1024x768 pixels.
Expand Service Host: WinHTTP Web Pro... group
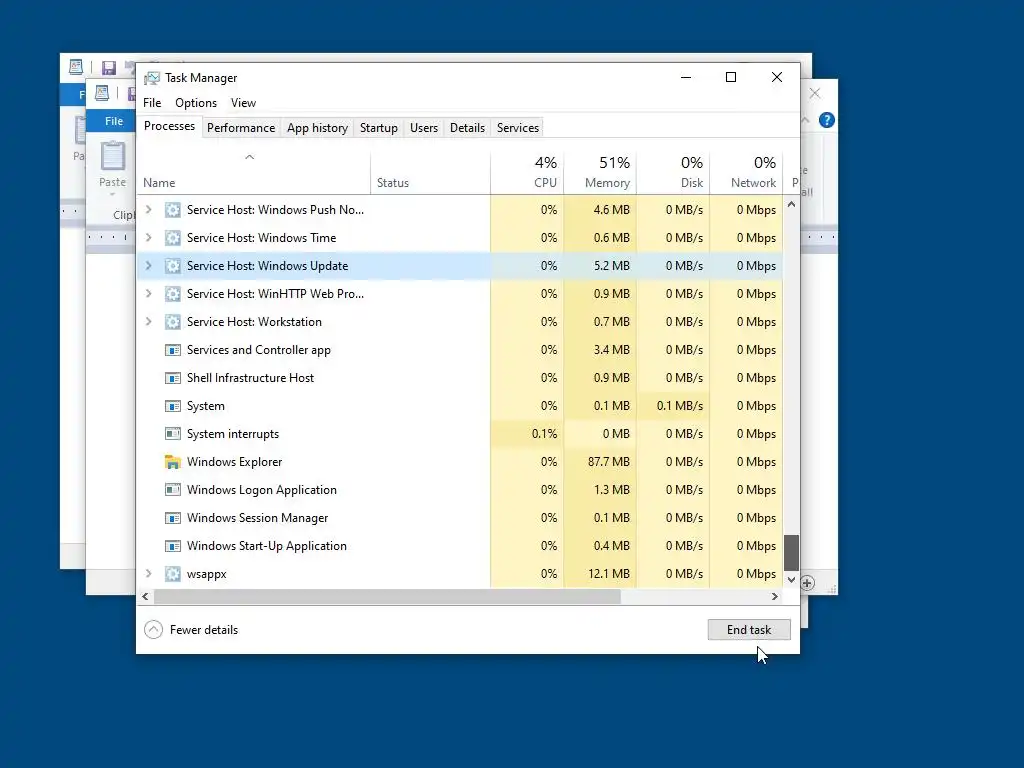tap(148, 294)
